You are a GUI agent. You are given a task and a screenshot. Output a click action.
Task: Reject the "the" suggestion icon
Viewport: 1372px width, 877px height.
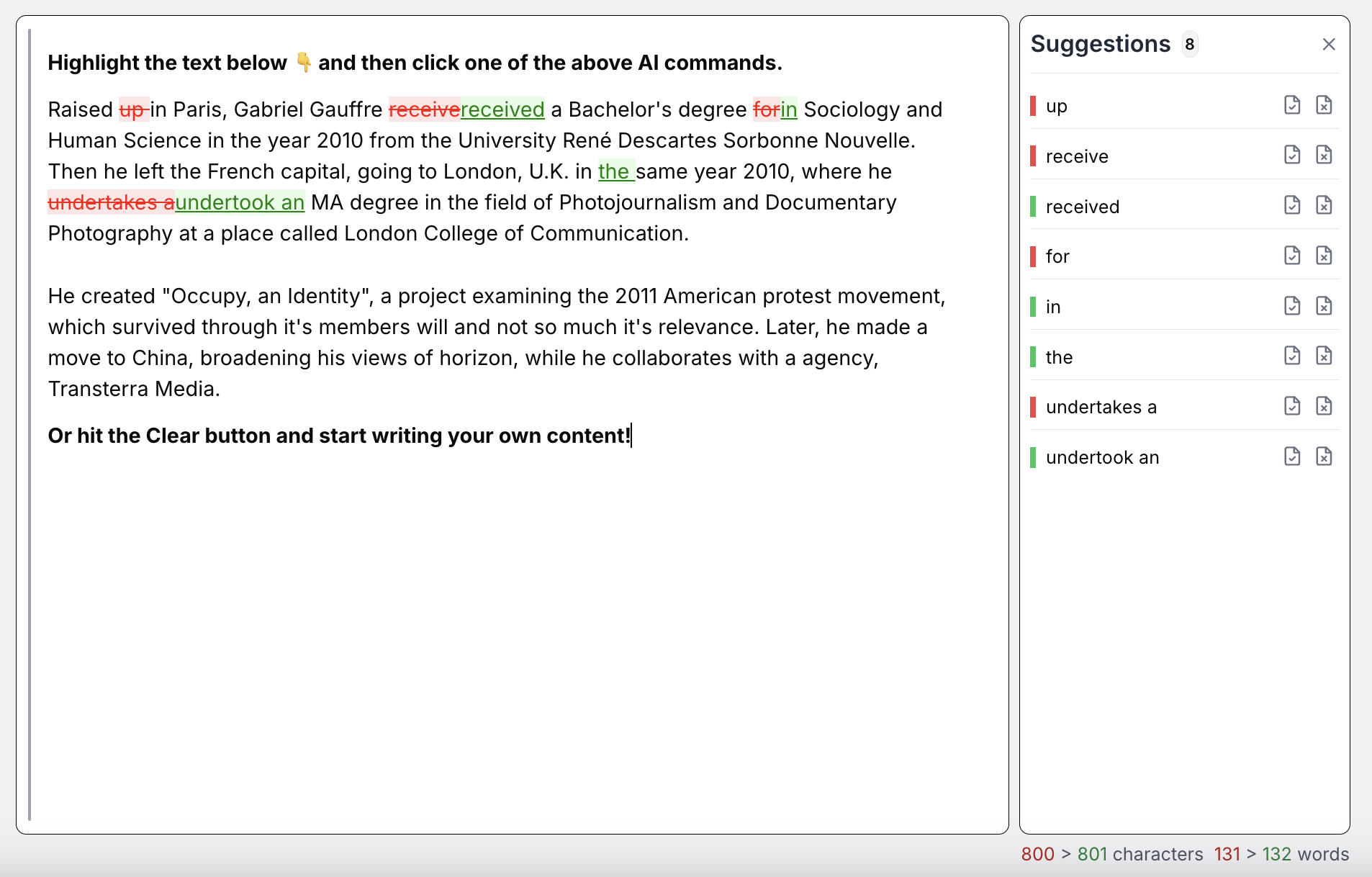pos(1324,356)
